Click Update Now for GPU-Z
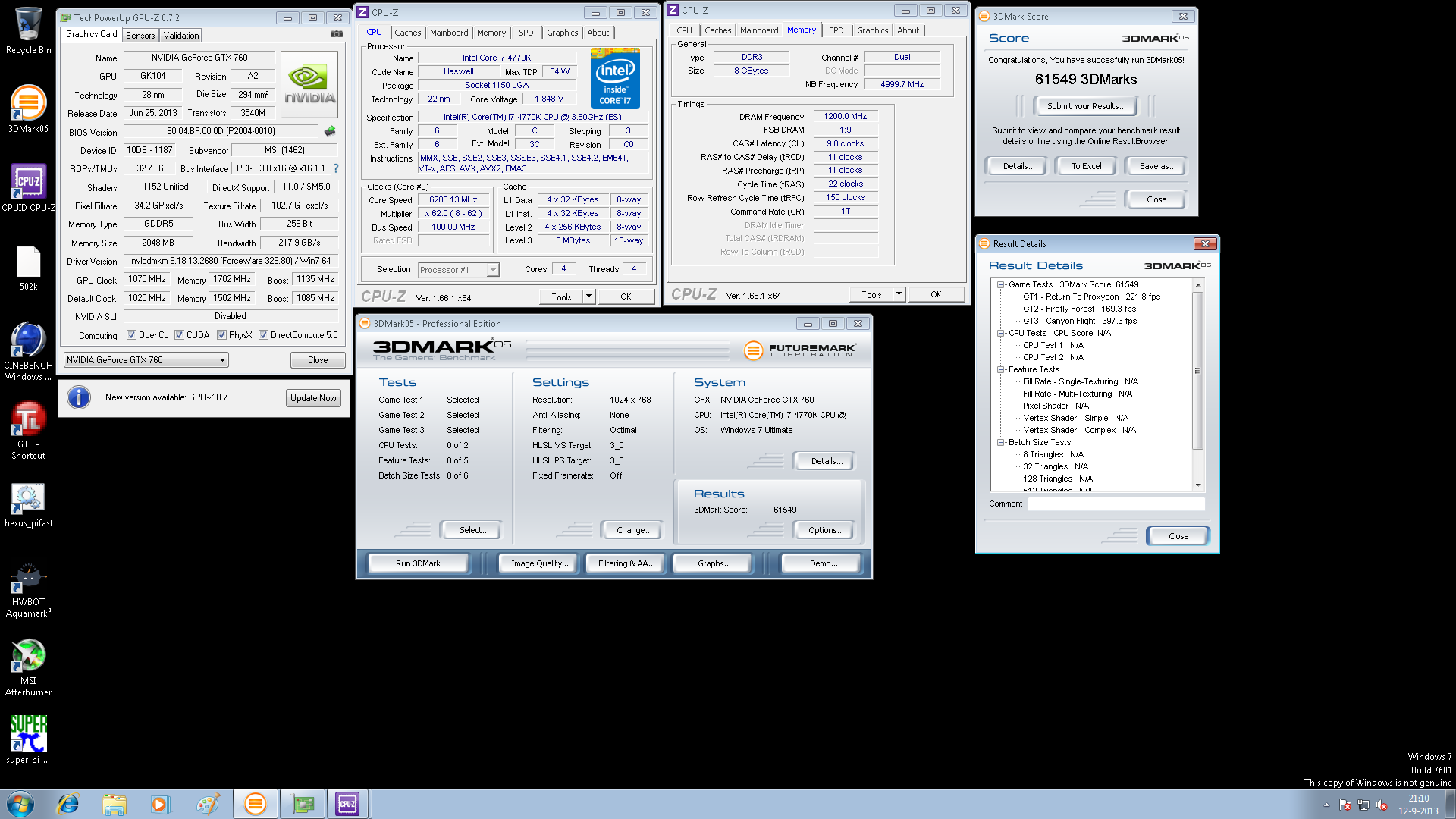1456x819 pixels. (313, 398)
